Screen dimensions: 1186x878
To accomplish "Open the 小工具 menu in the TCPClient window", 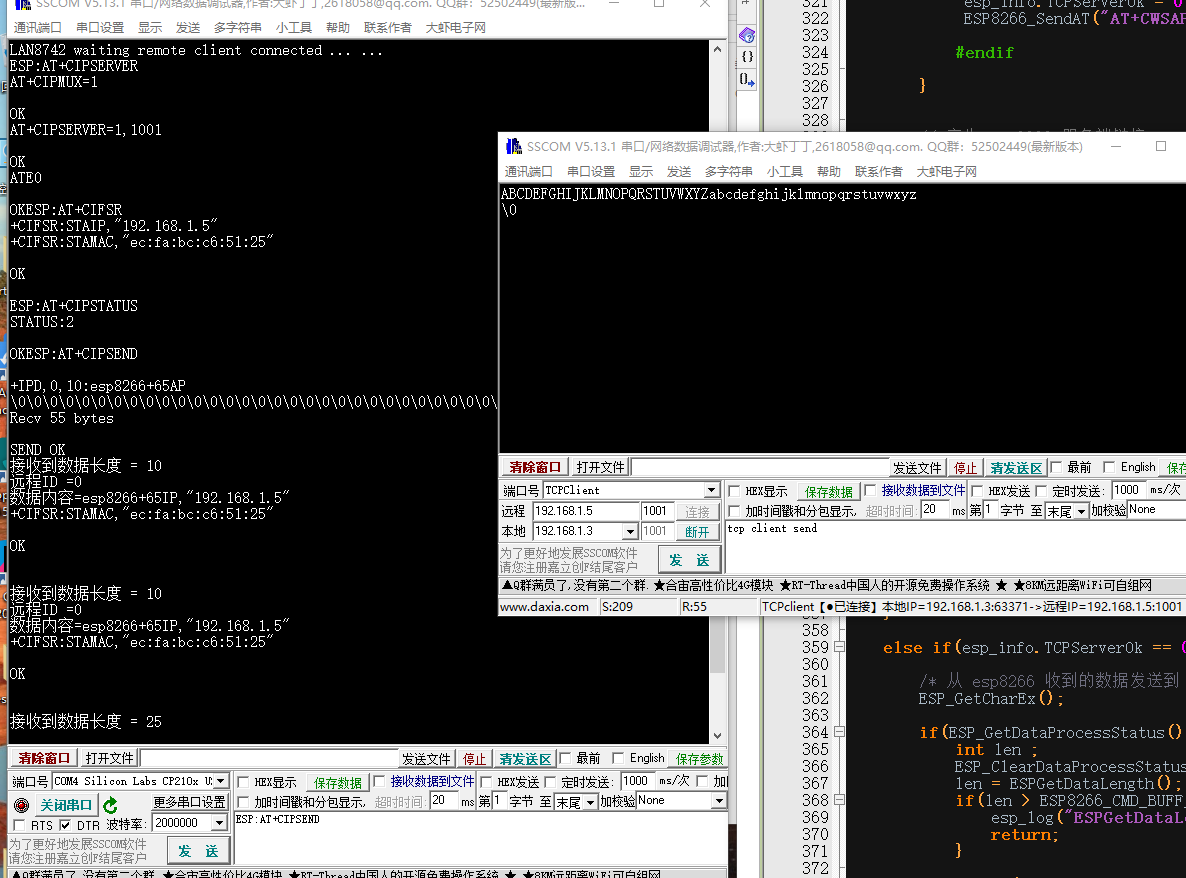I will click(784, 171).
